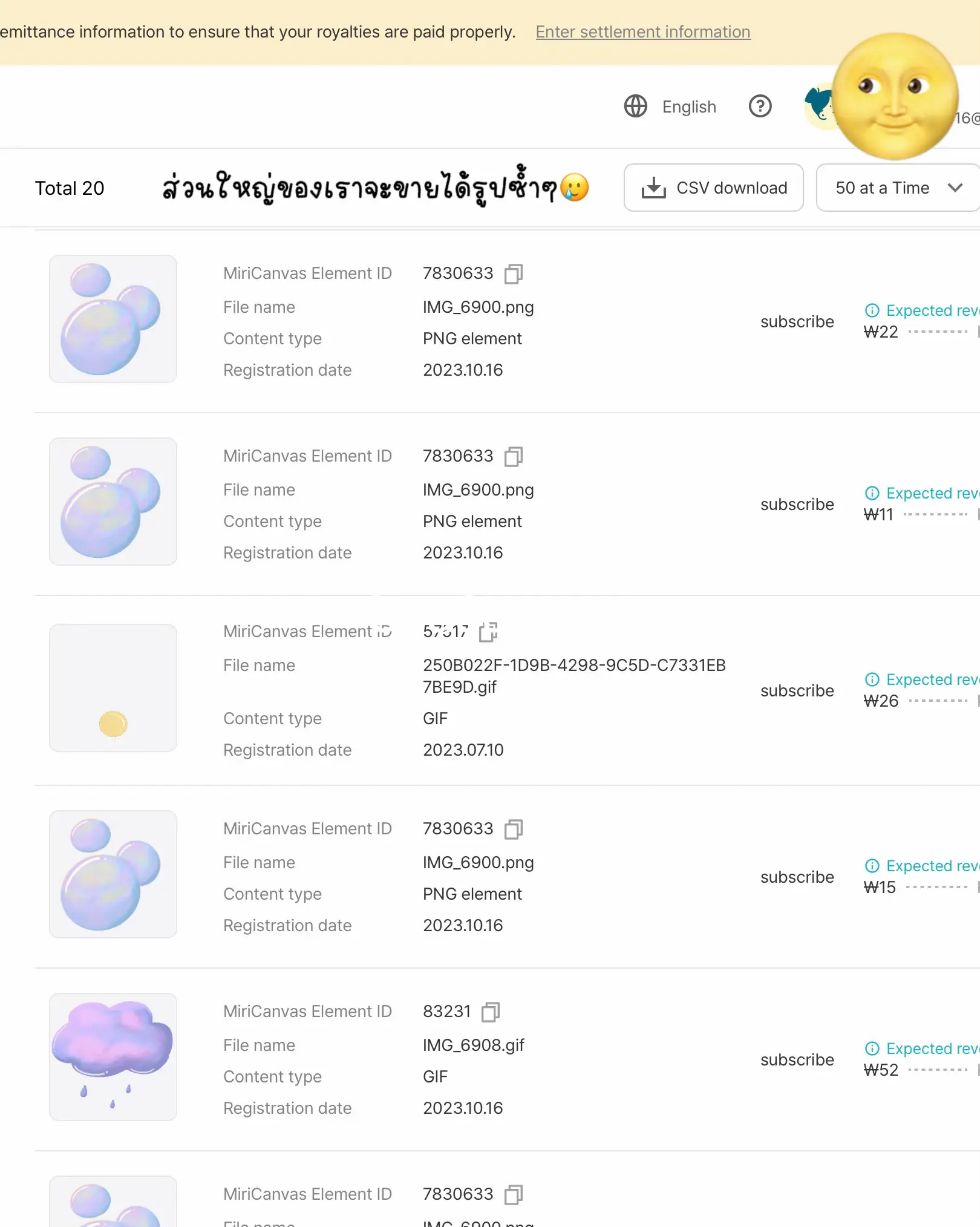Click the first bubble element thumbnail

point(113,319)
